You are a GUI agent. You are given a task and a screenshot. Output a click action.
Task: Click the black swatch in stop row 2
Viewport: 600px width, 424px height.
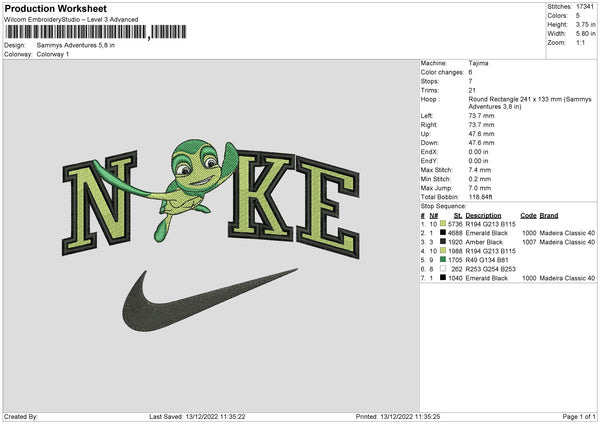click(x=443, y=233)
